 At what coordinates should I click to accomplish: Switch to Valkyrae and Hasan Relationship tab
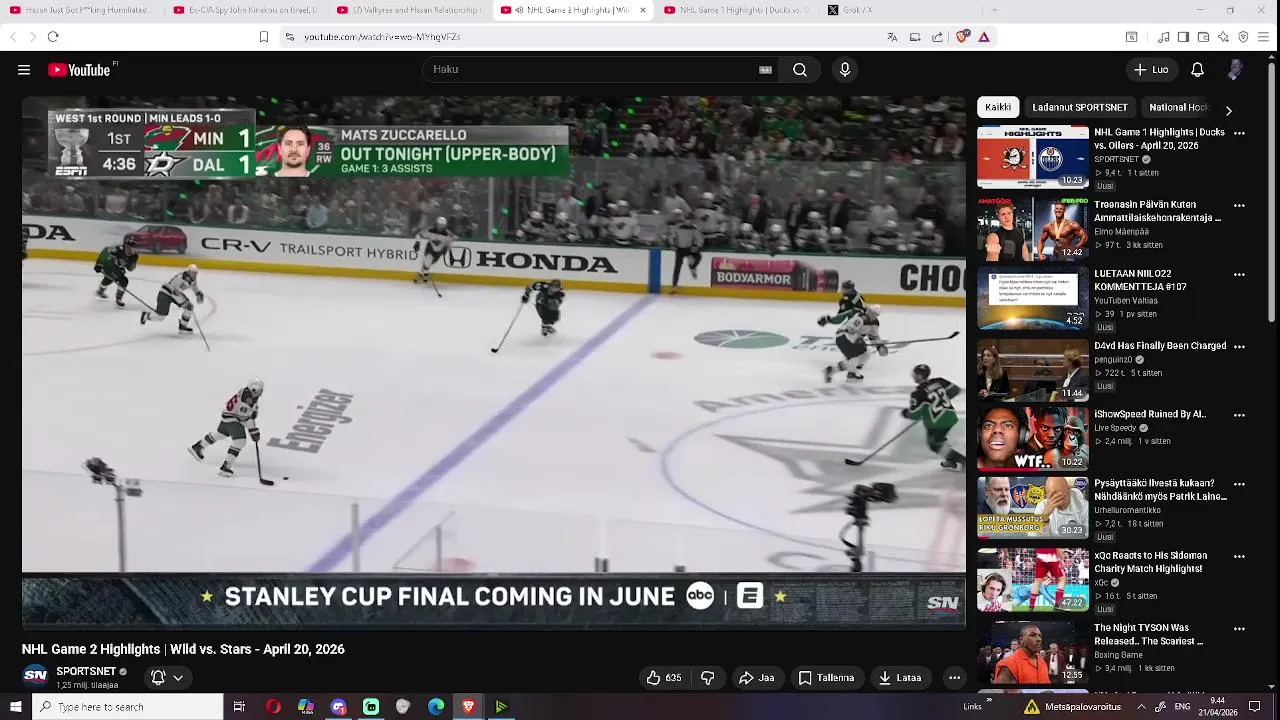coord(409,10)
